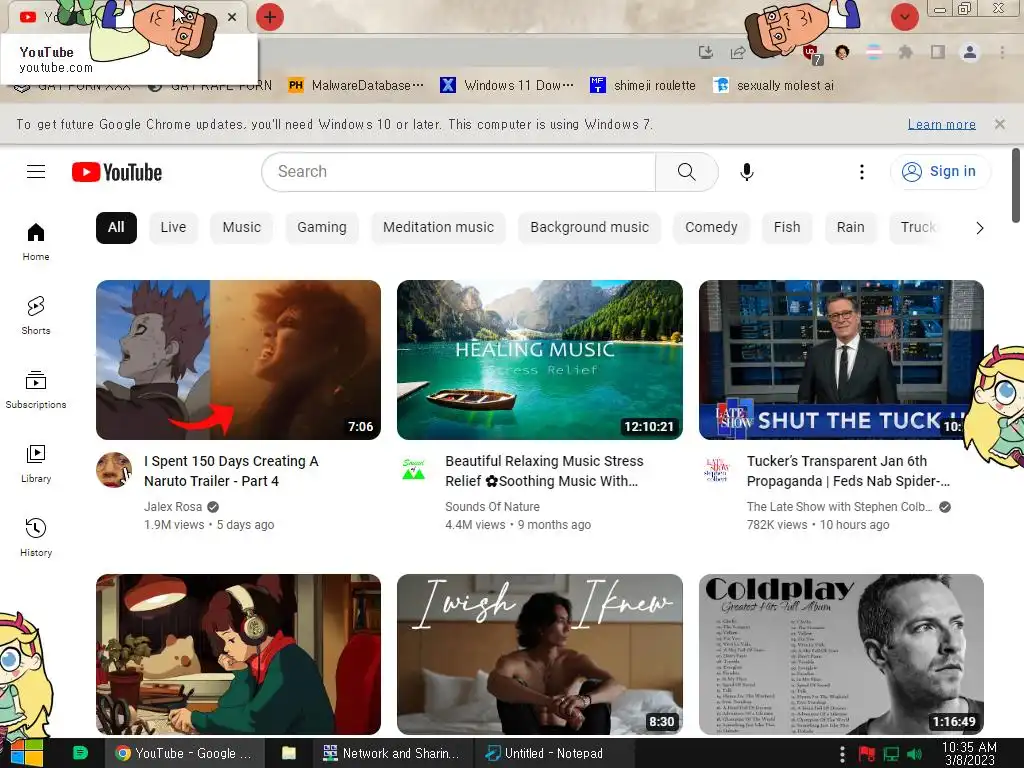Open the I wish I knew thumbnail
Image resolution: width=1024 pixels, height=768 pixels.
pyautogui.click(x=540, y=654)
